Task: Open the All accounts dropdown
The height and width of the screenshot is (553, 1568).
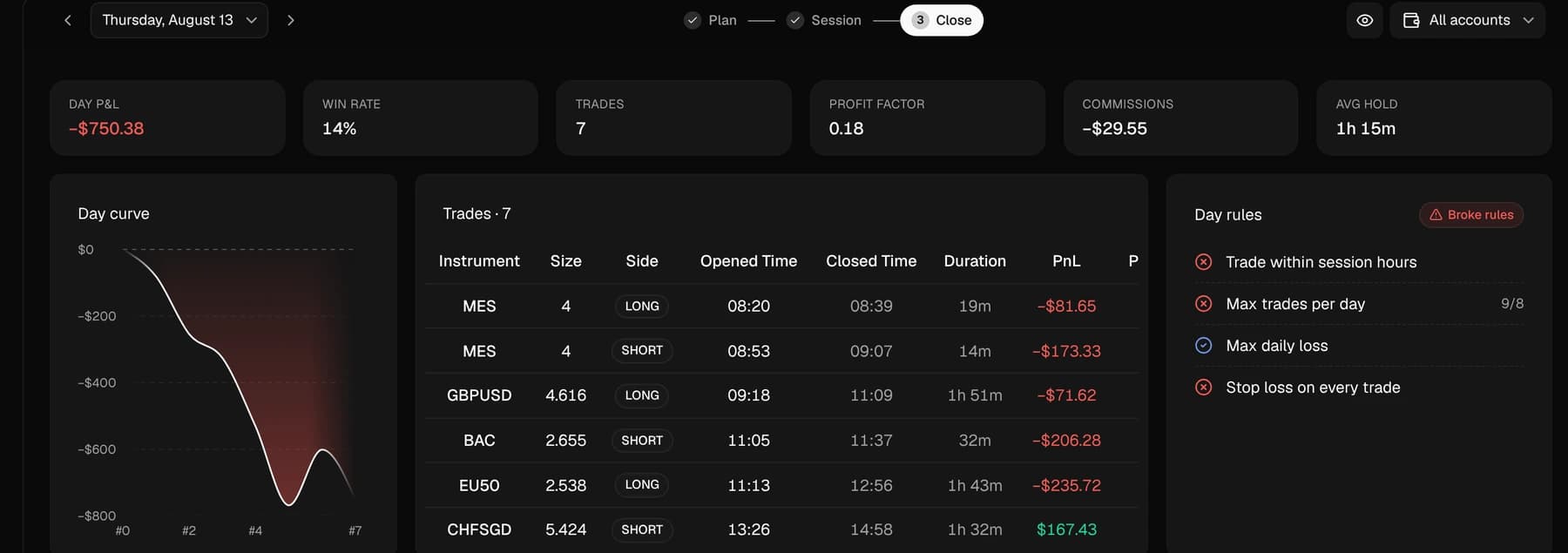Action: pos(1468,20)
